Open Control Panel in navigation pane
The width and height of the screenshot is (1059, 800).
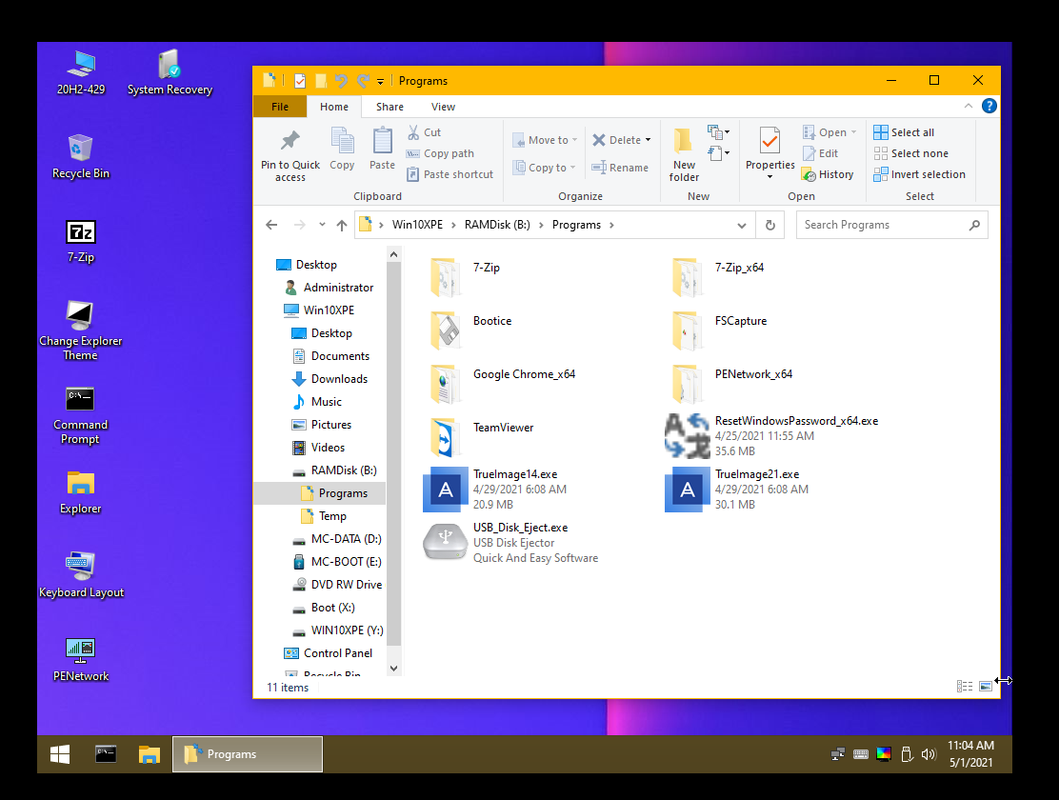[x=328, y=653]
